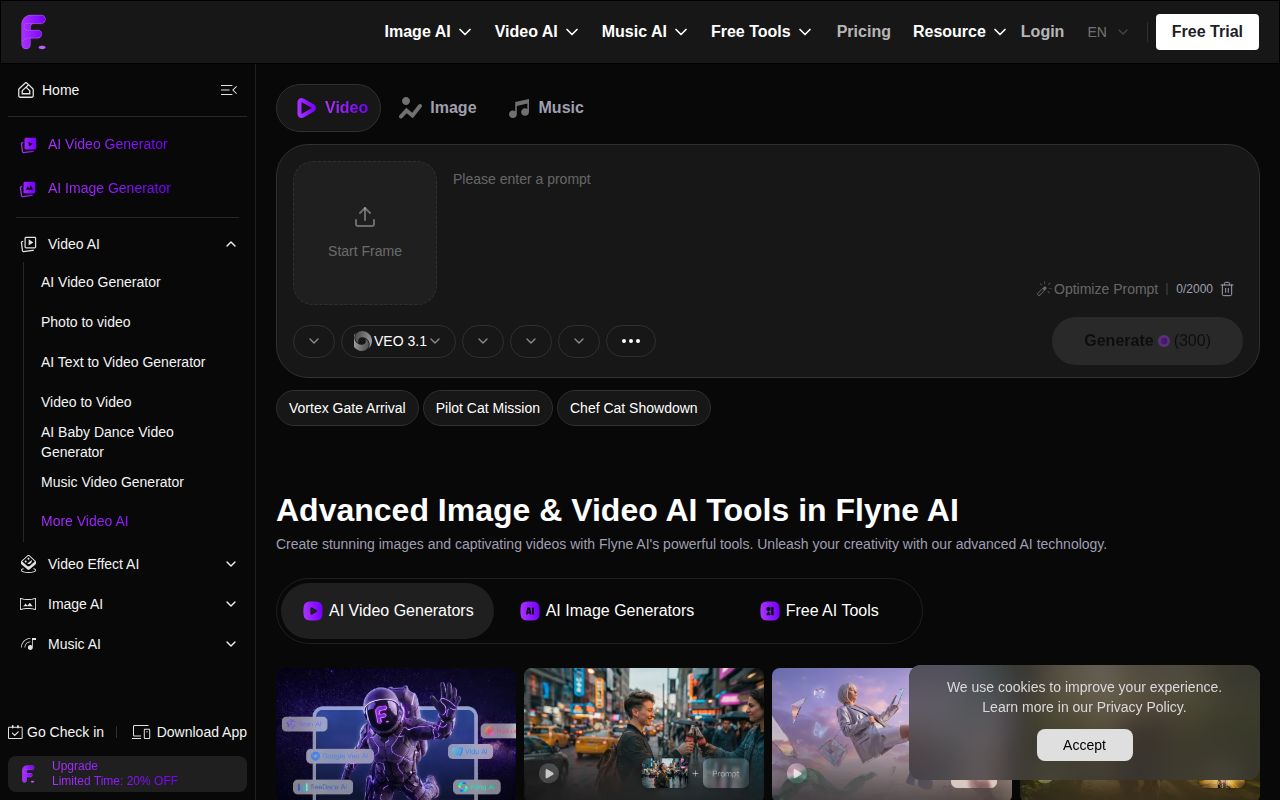The image size is (1280, 800).
Task: Open the Resource top menu
Action: 959,32
